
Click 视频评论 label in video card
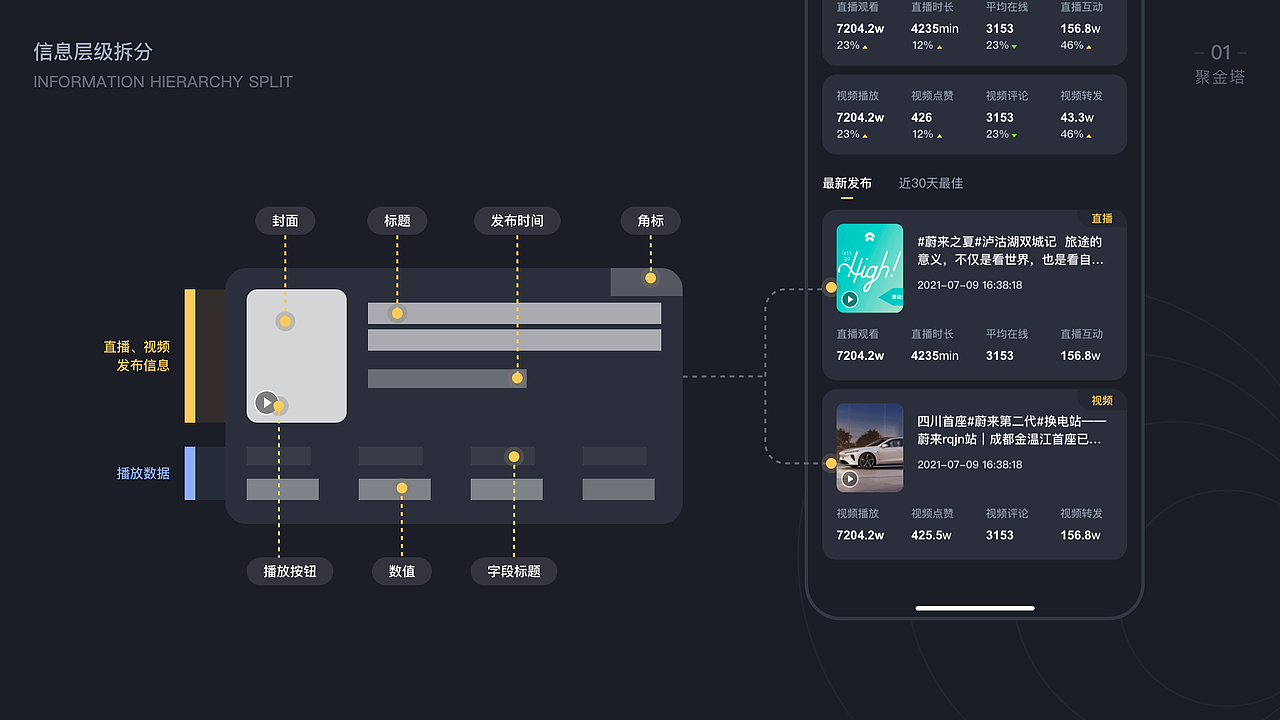(1007, 513)
